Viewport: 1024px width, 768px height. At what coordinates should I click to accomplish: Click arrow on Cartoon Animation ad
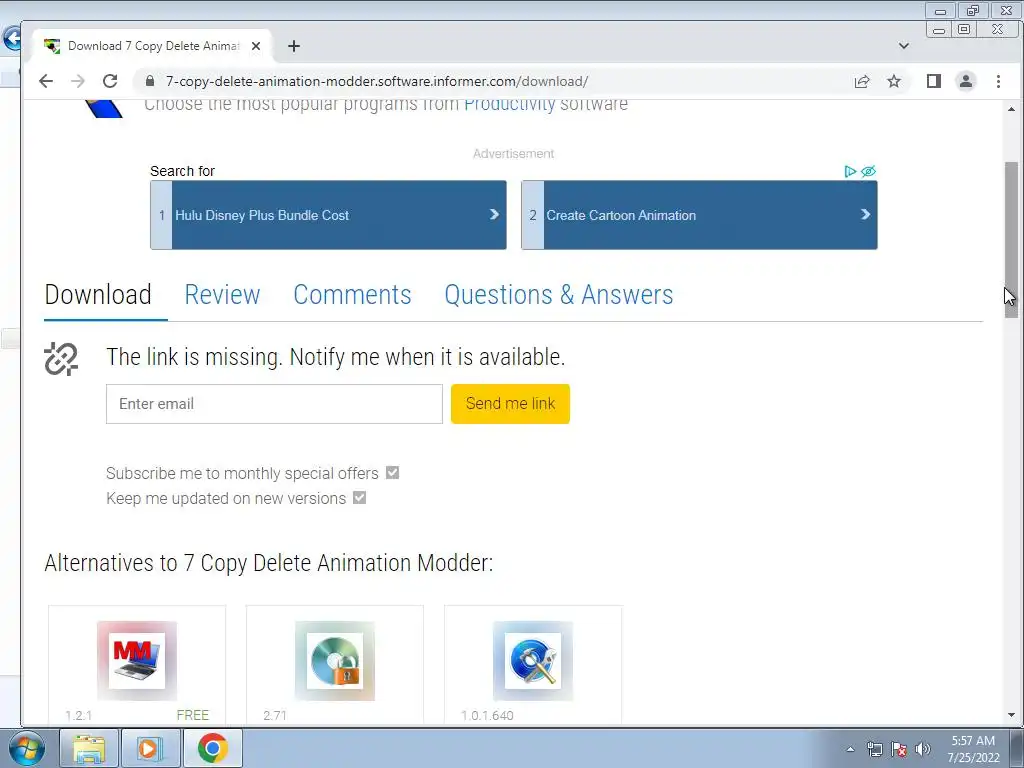pyautogui.click(x=865, y=214)
